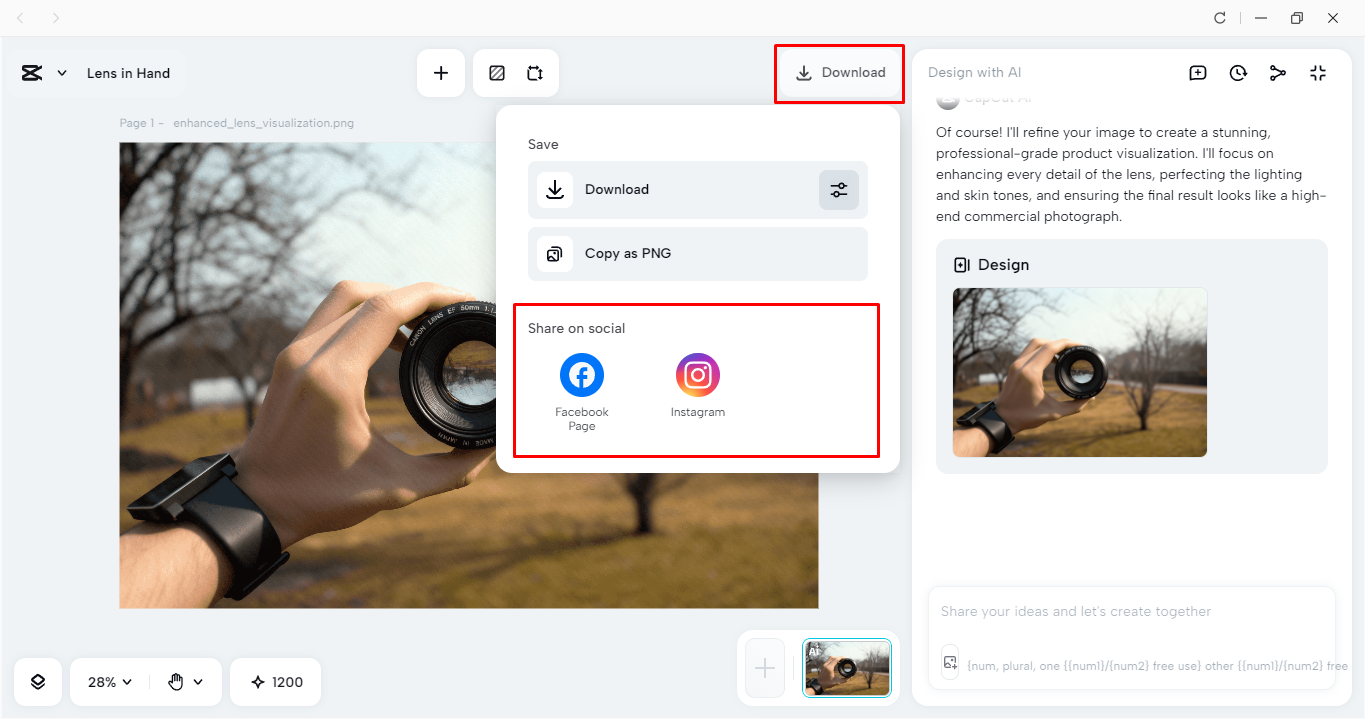Open the Layers panel icon bottom left
Screen dimensions: 1365x719
(37, 682)
